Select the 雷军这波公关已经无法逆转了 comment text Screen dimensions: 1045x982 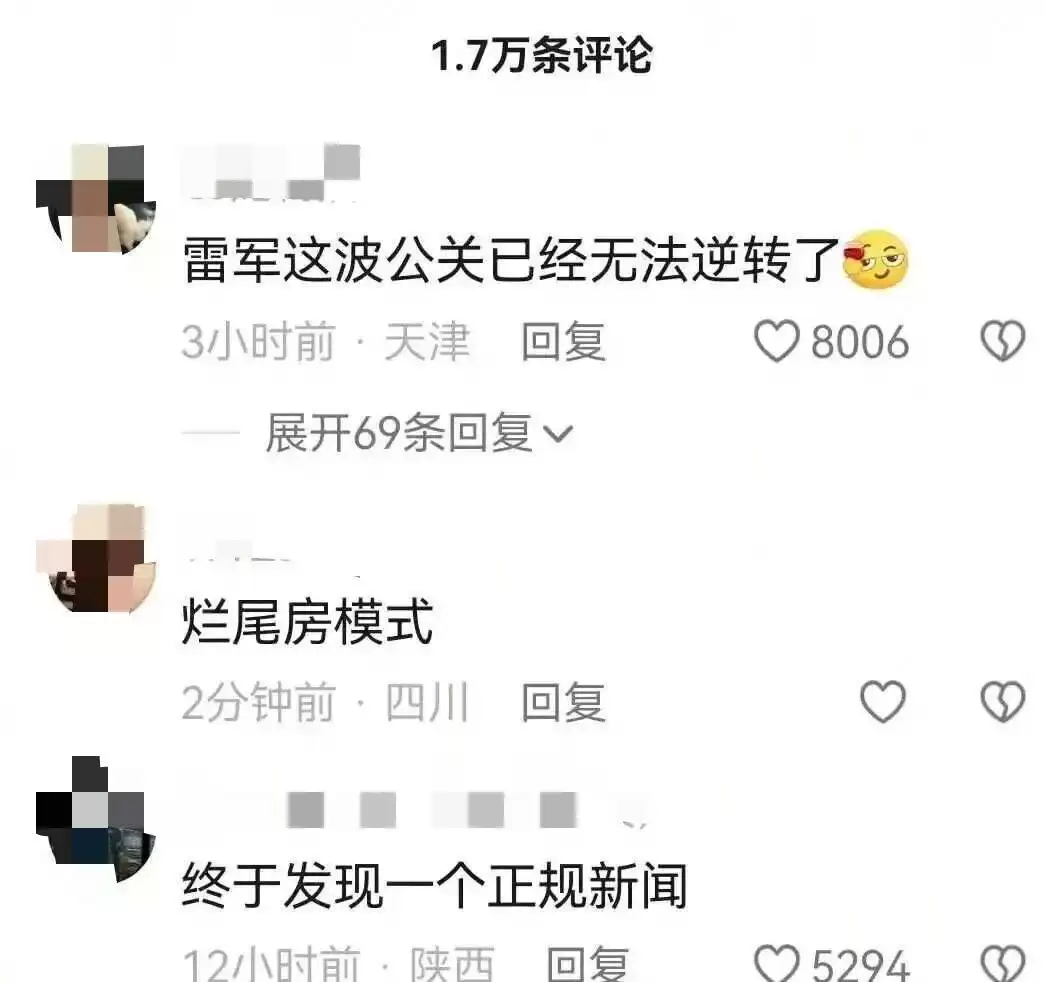pos(510,260)
